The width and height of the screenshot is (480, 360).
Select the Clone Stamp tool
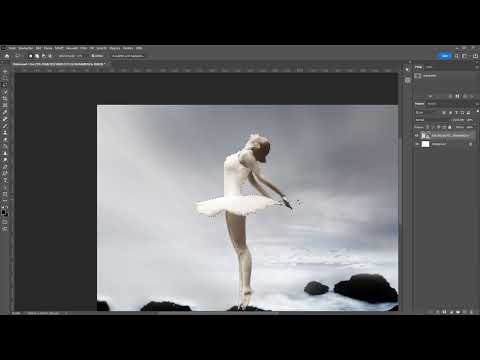[x=5, y=133]
